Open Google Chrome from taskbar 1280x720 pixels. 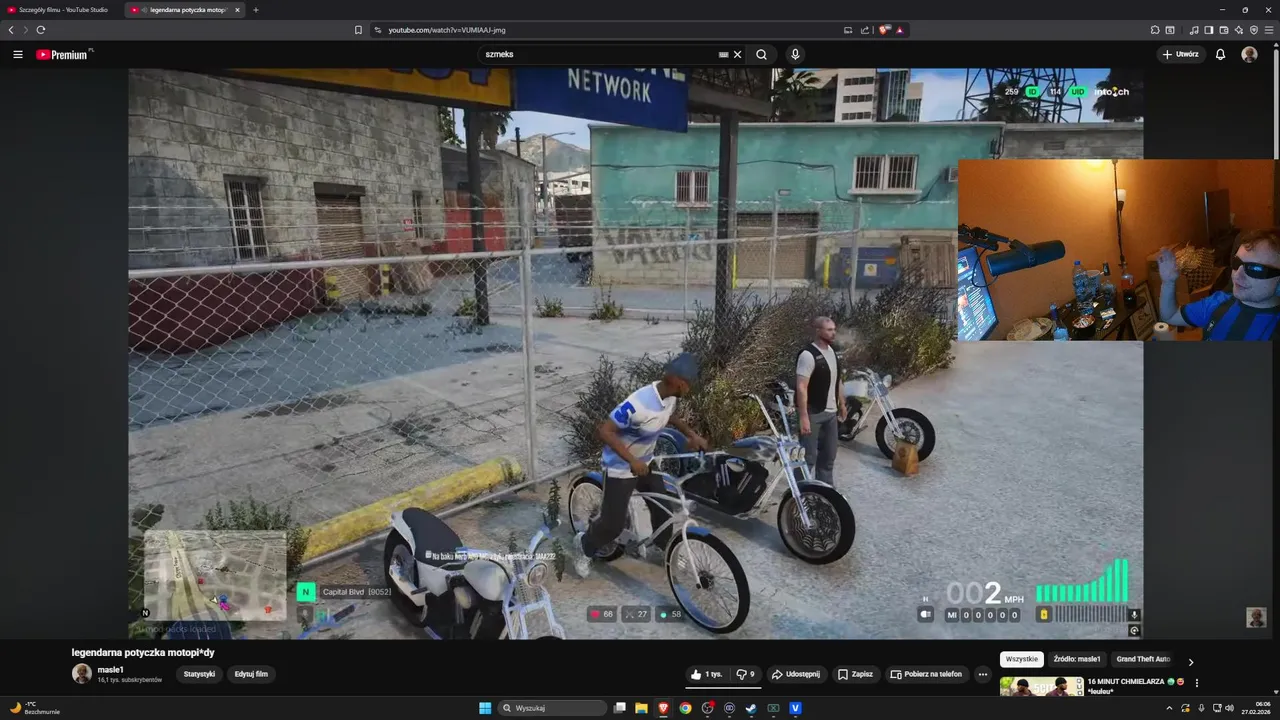pyautogui.click(x=685, y=708)
